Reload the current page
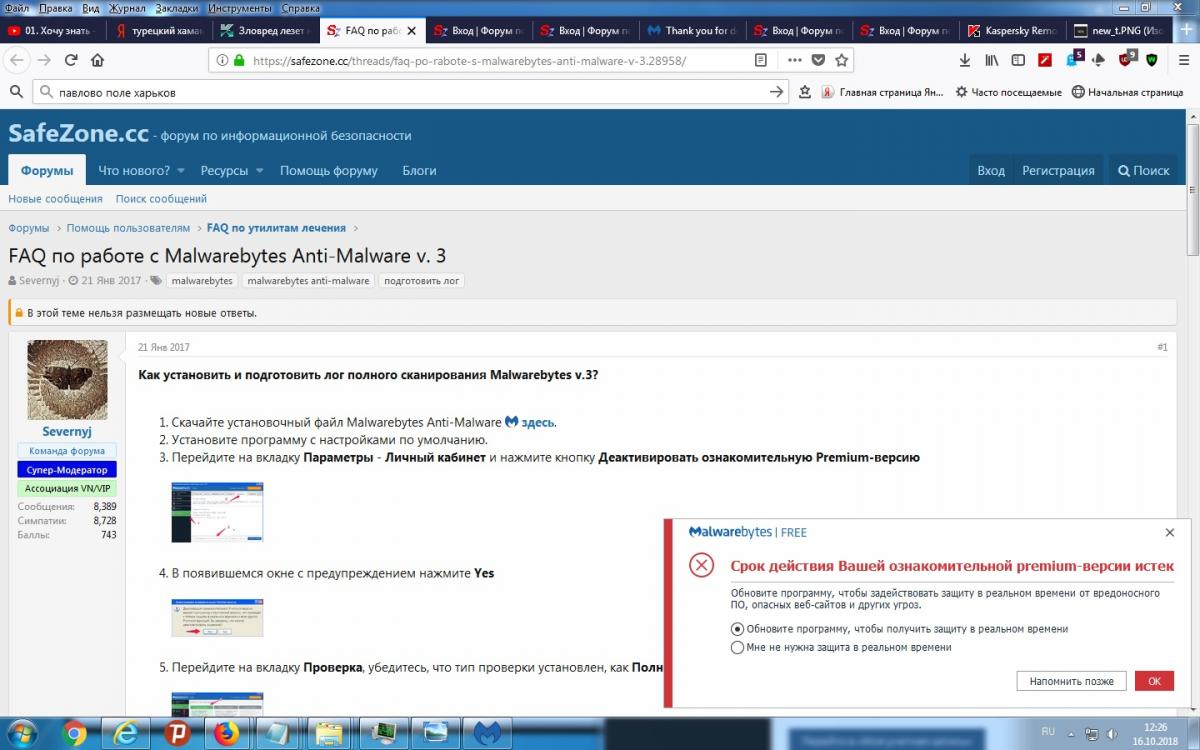1200x750 pixels. tap(71, 60)
